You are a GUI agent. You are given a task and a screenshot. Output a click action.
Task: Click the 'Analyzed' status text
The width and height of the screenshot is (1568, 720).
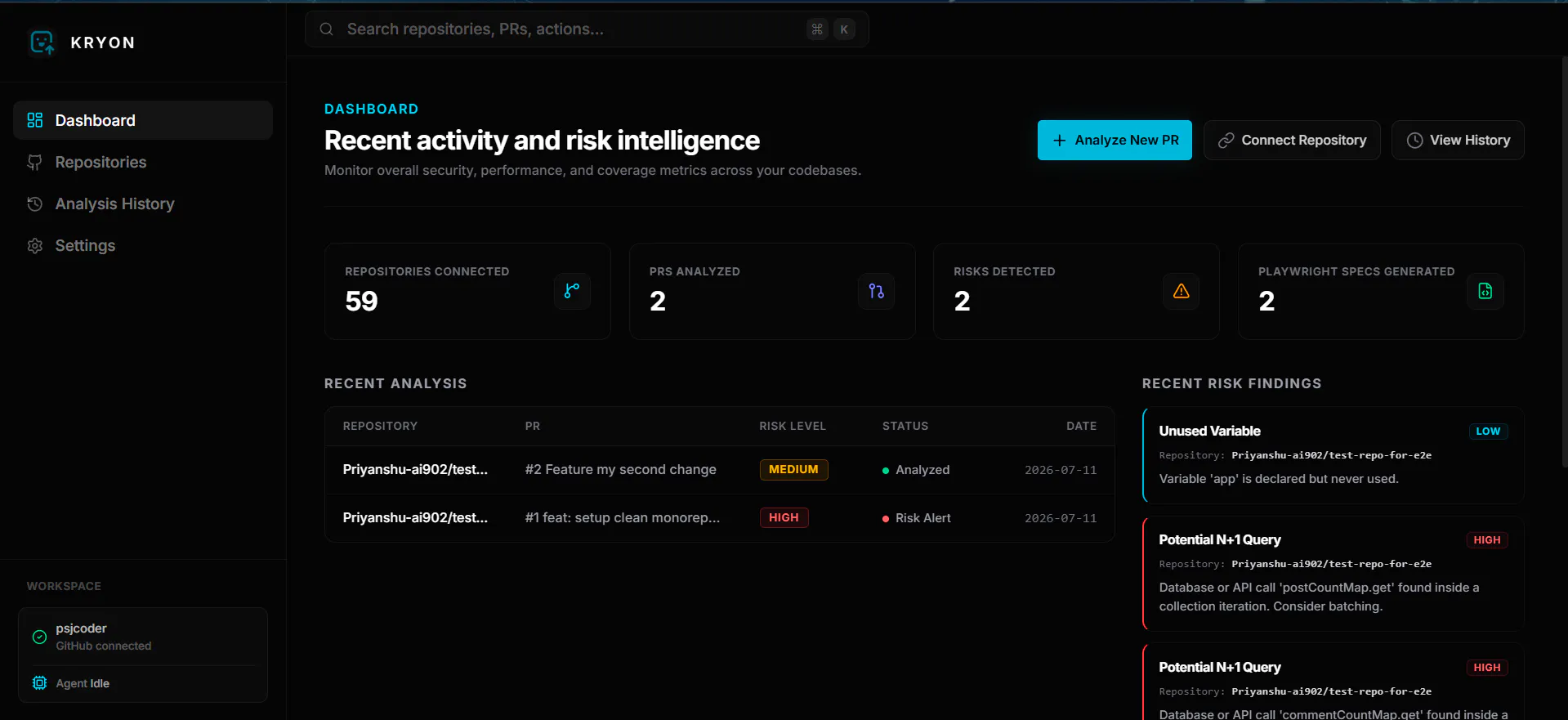(922, 470)
